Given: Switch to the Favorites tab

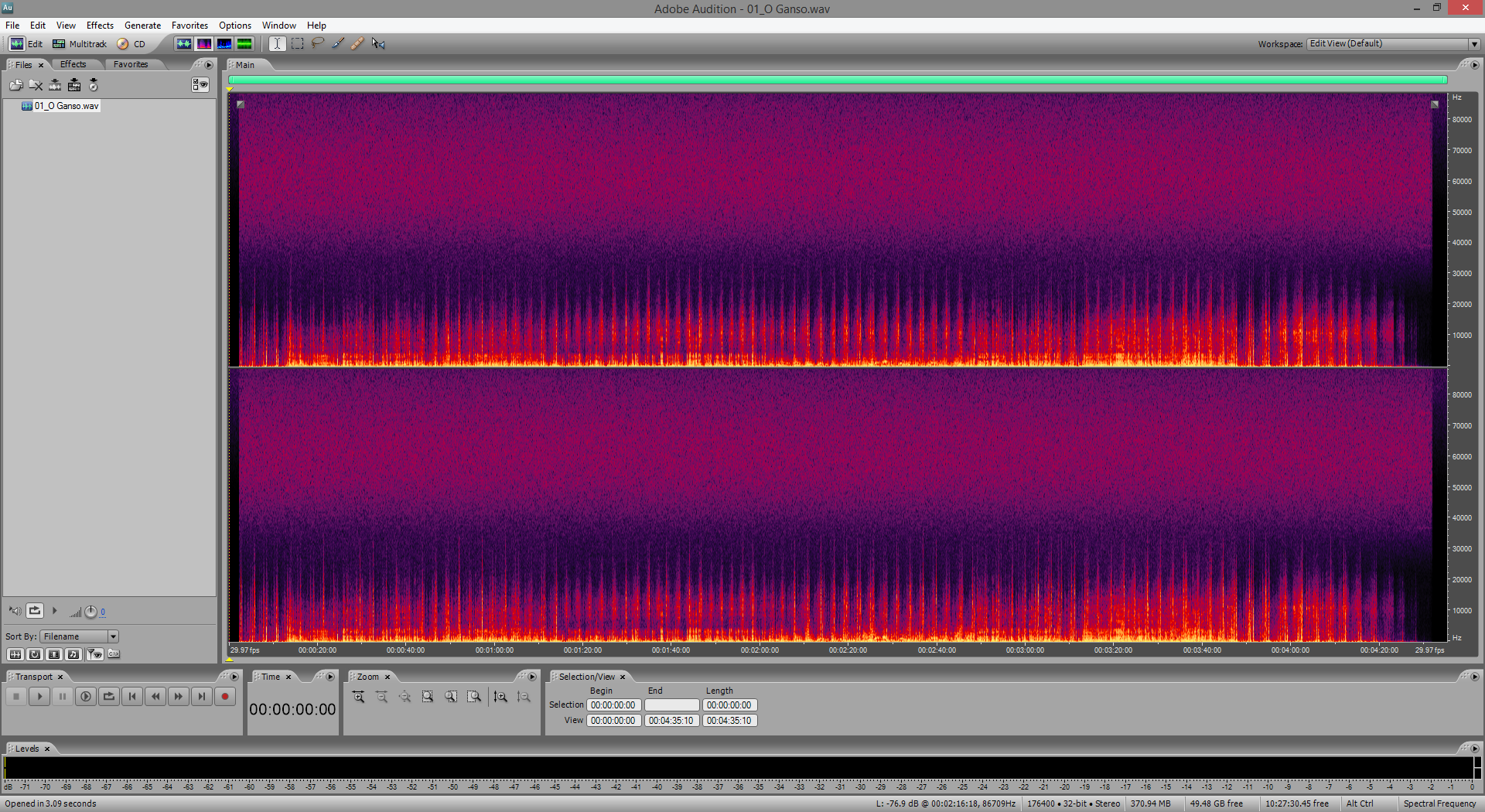Looking at the screenshot, I should 130,64.
